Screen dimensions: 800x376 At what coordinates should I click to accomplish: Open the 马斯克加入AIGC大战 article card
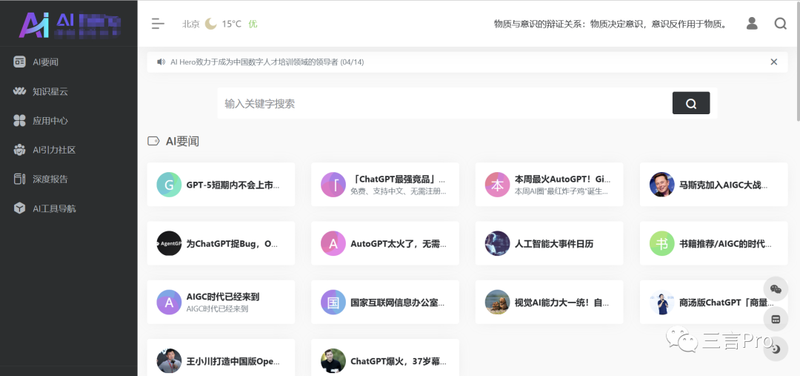pyautogui.click(x=713, y=185)
